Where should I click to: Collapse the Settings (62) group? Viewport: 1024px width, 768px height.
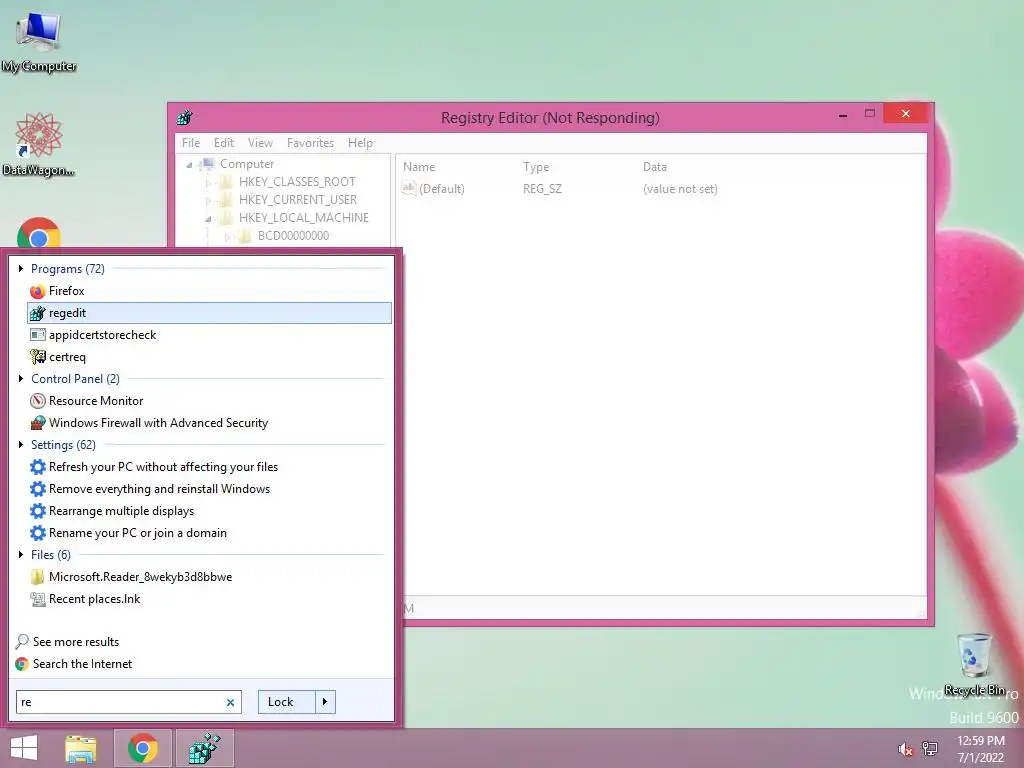click(21, 445)
